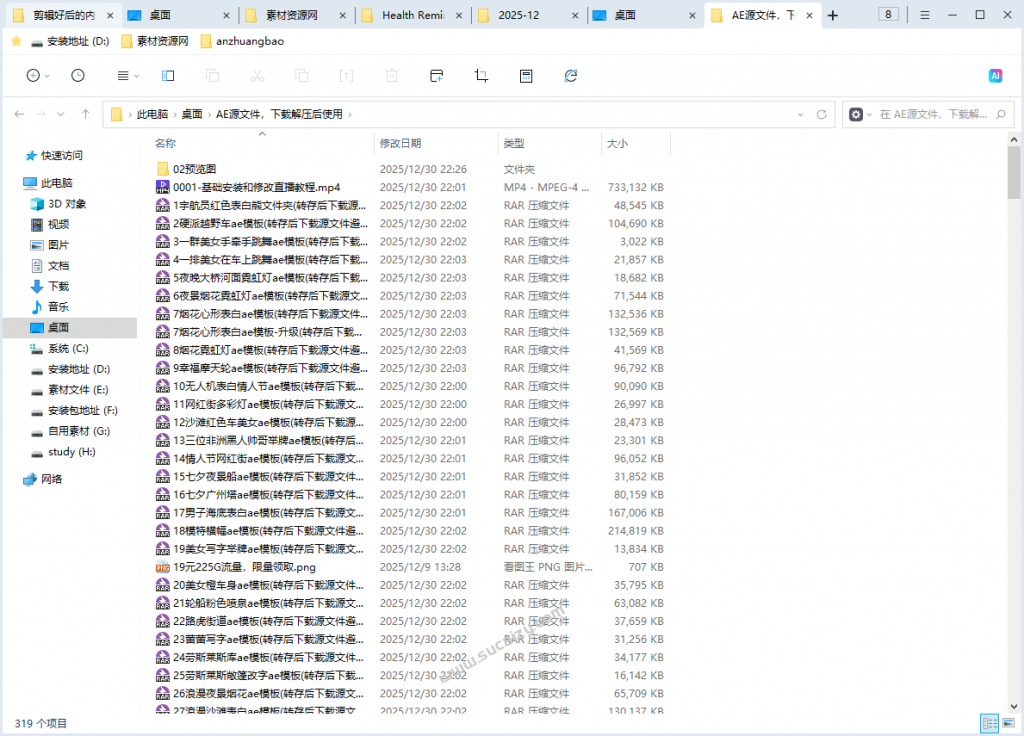Click the yellow star bookmark icon
1024x736 pixels.
pyautogui.click(x=16, y=41)
